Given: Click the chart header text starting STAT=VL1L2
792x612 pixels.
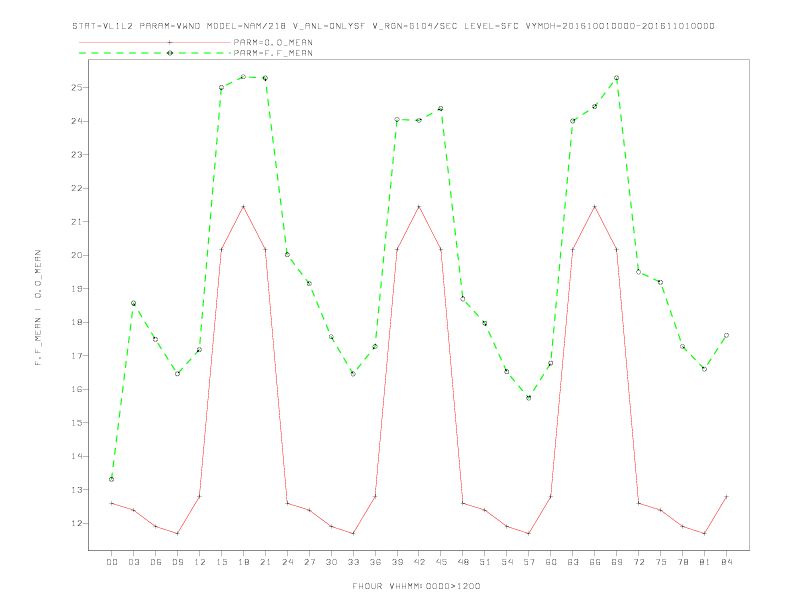Looking at the screenshot, I should 393,26.
